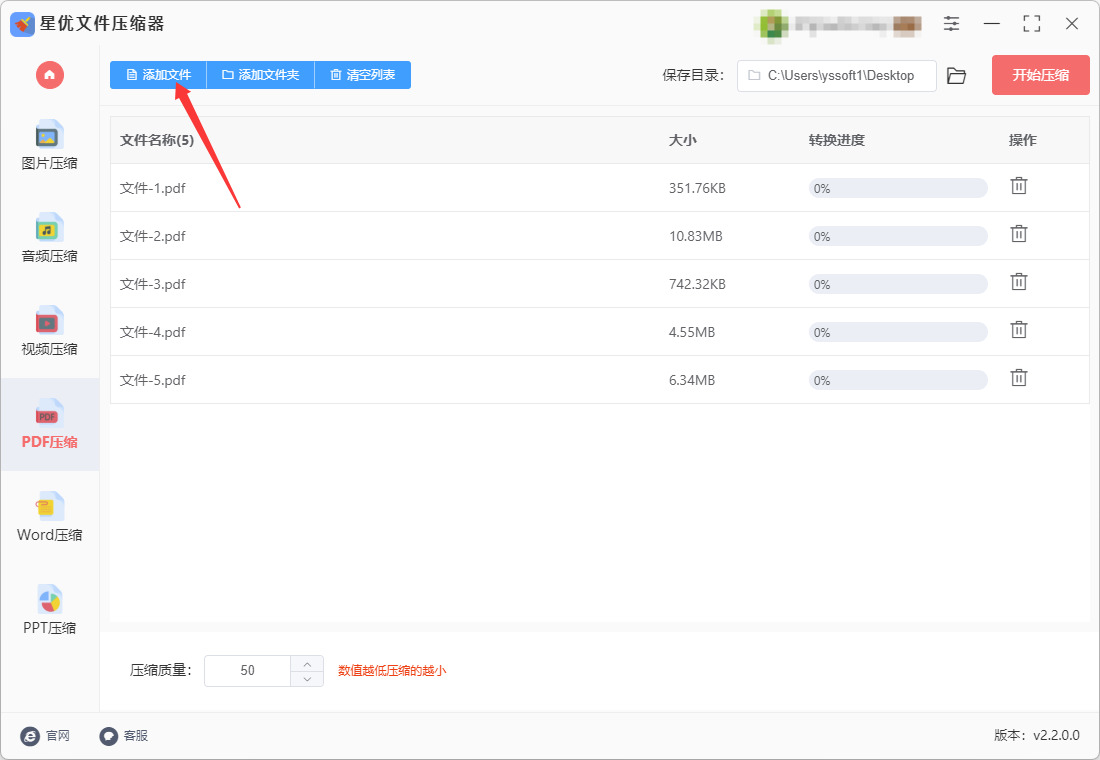1100x760 pixels.
Task: Click the 添加文件夹 add folder button
Action: coord(261,75)
